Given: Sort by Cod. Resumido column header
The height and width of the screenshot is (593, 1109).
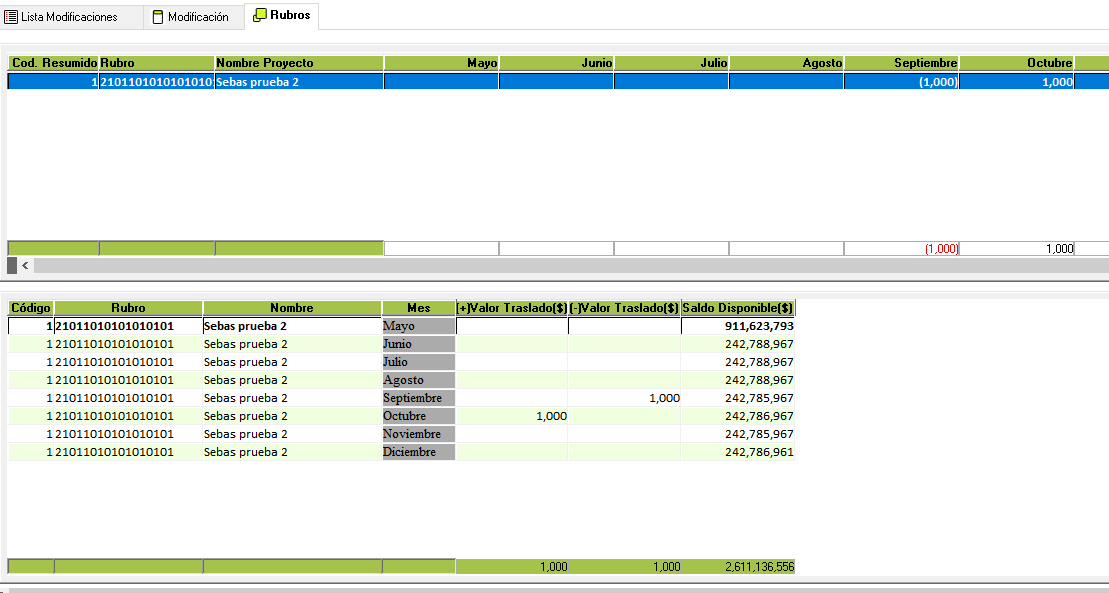Looking at the screenshot, I should point(53,63).
